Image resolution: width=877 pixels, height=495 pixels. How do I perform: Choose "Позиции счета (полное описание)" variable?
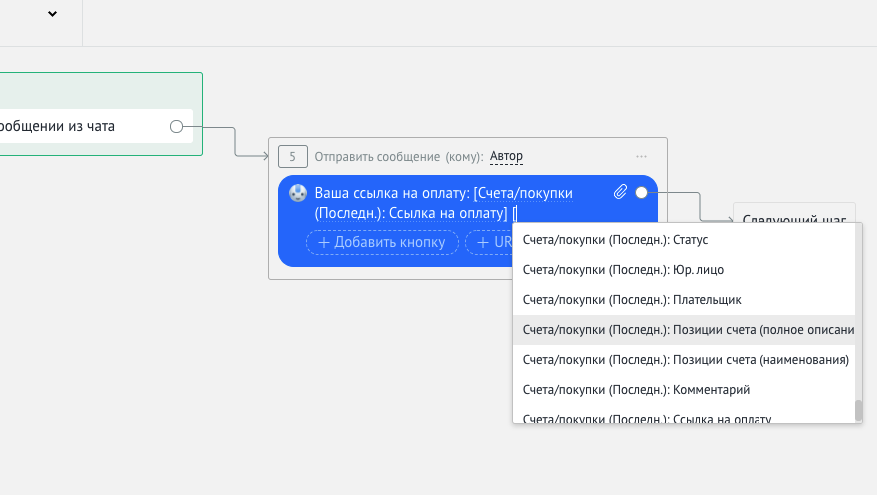pos(683,330)
